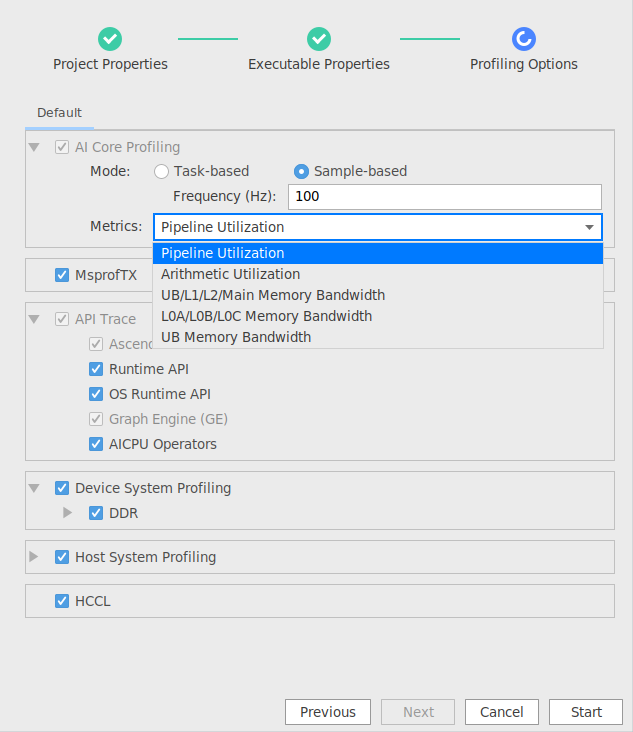
Task: Collapse the Device System Profiling section
Action: 34,488
